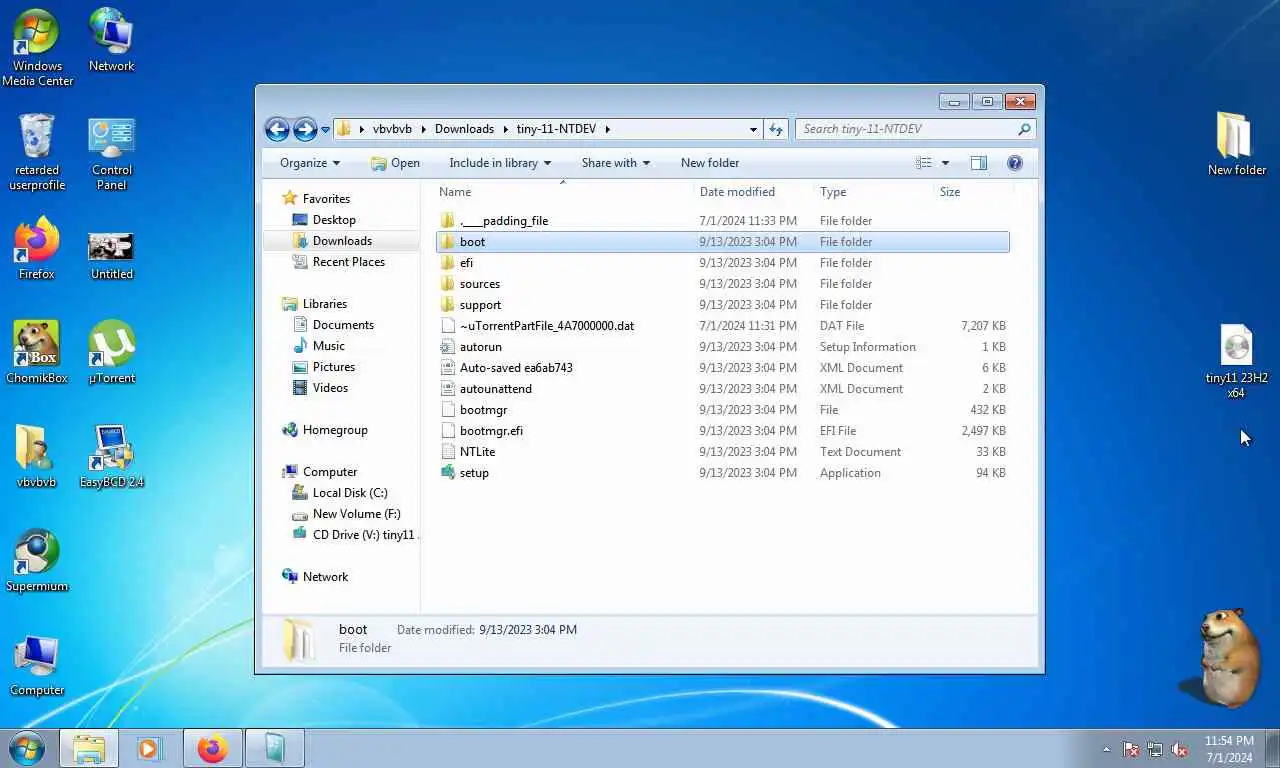
Task: Select the bootmgr.efi file
Action: 722,431
